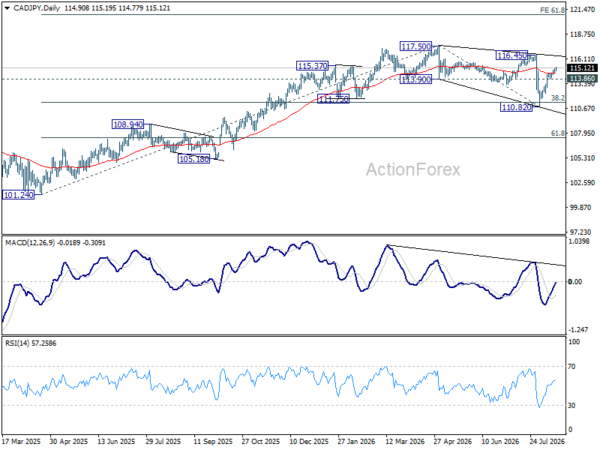Click the 17 Mar 2025 date marker
This screenshot has height=450, width=600.
(x=21, y=441)
